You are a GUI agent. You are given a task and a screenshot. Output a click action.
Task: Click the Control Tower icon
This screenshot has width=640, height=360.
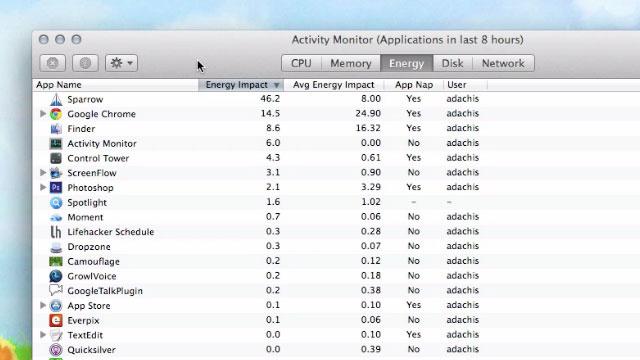click(x=56, y=158)
